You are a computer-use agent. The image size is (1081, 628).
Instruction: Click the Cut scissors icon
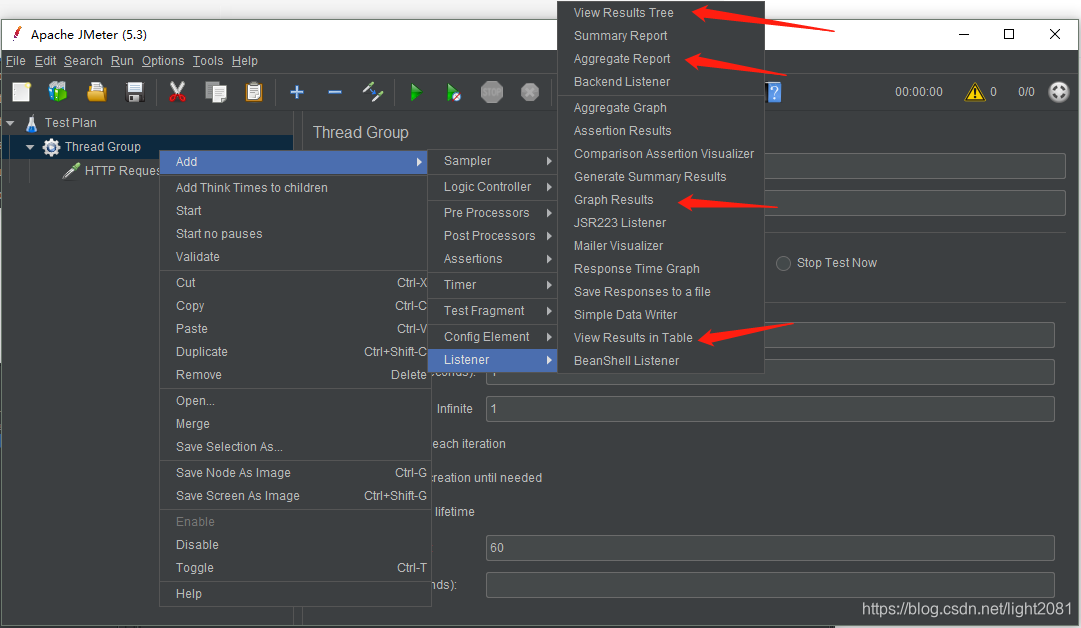click(x=177, y=92)
